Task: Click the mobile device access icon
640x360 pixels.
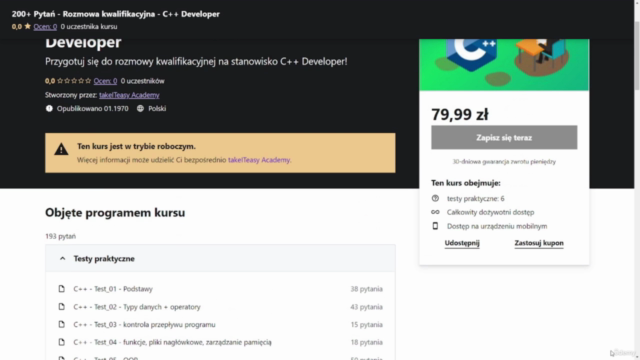Action: pyautogui.click(x=435, y=226)
